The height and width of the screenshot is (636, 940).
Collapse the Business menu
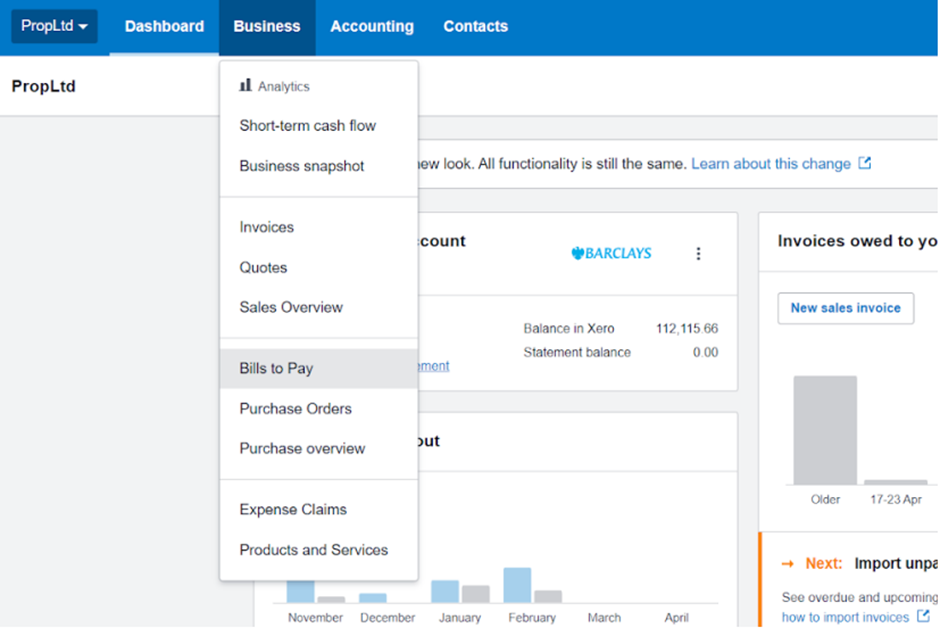pyautogui.click(x=267, y=27)
